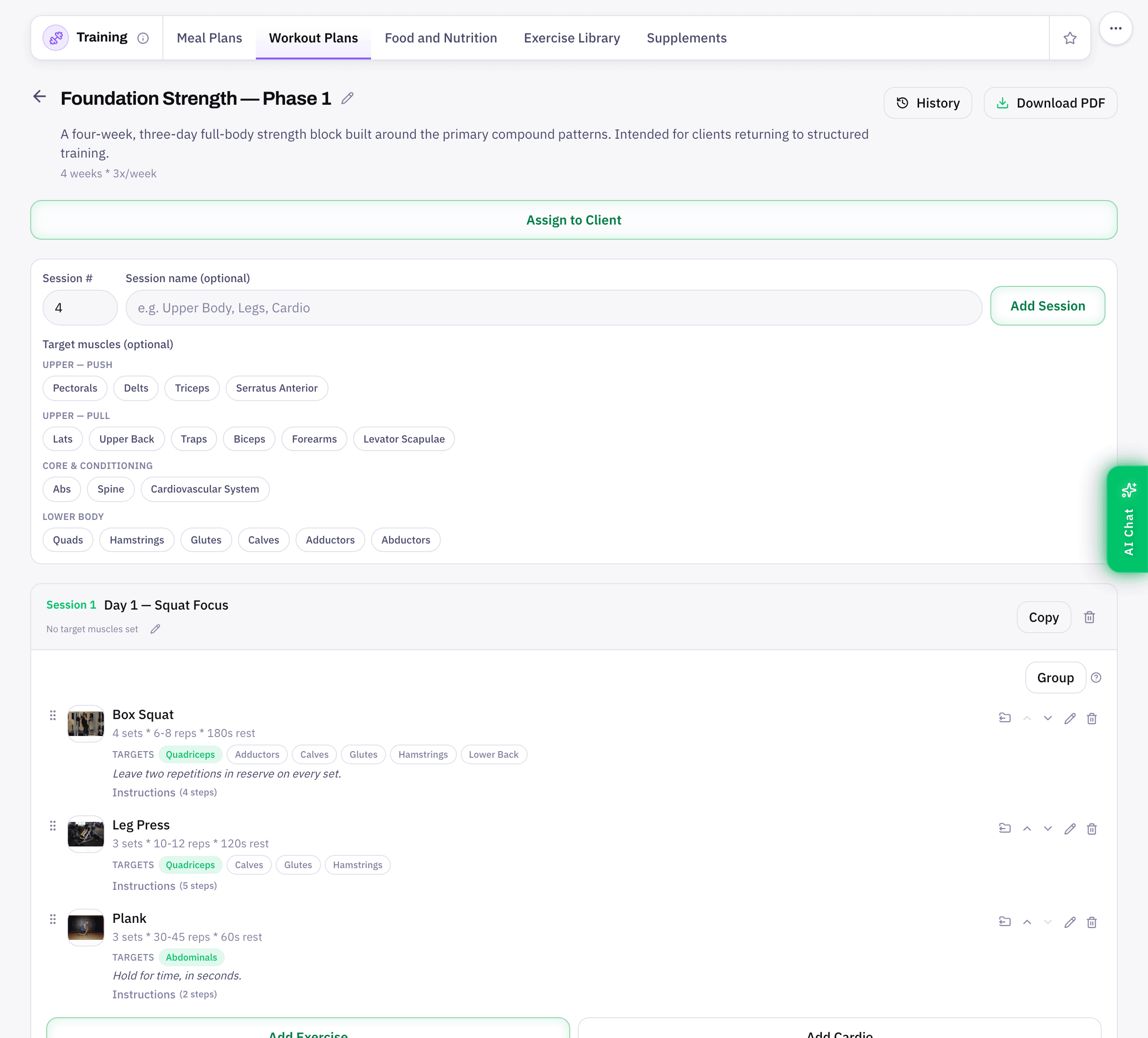The width and height of the screenshot is (1148, 1038).
Task: Expand Box Squat Instructions (4 steps)
Action: click(x=164, y=793)
